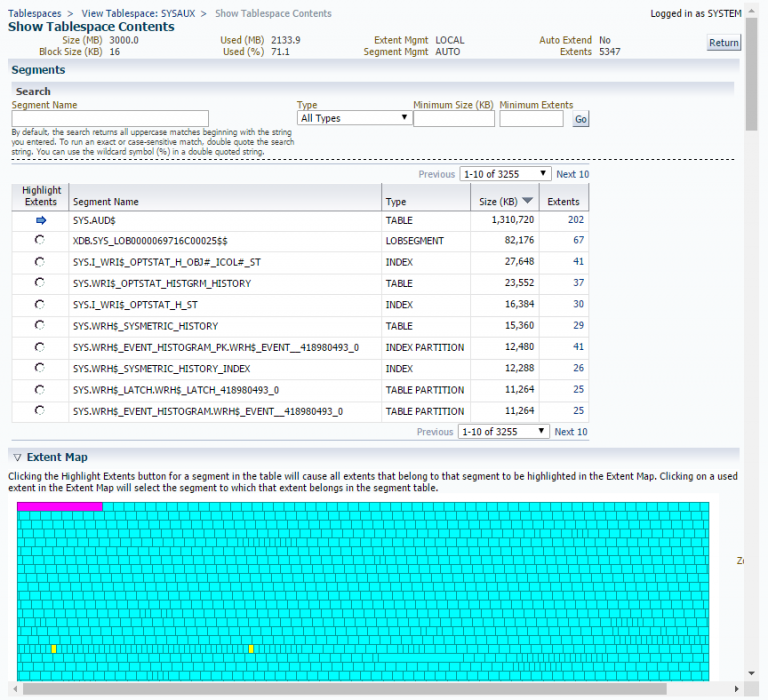The image size is (768, 700).
Task: Select radio button for SYS.WRH$_SYSMETRIC_HISTORY_INDEX
Action: tap(40, 368)
